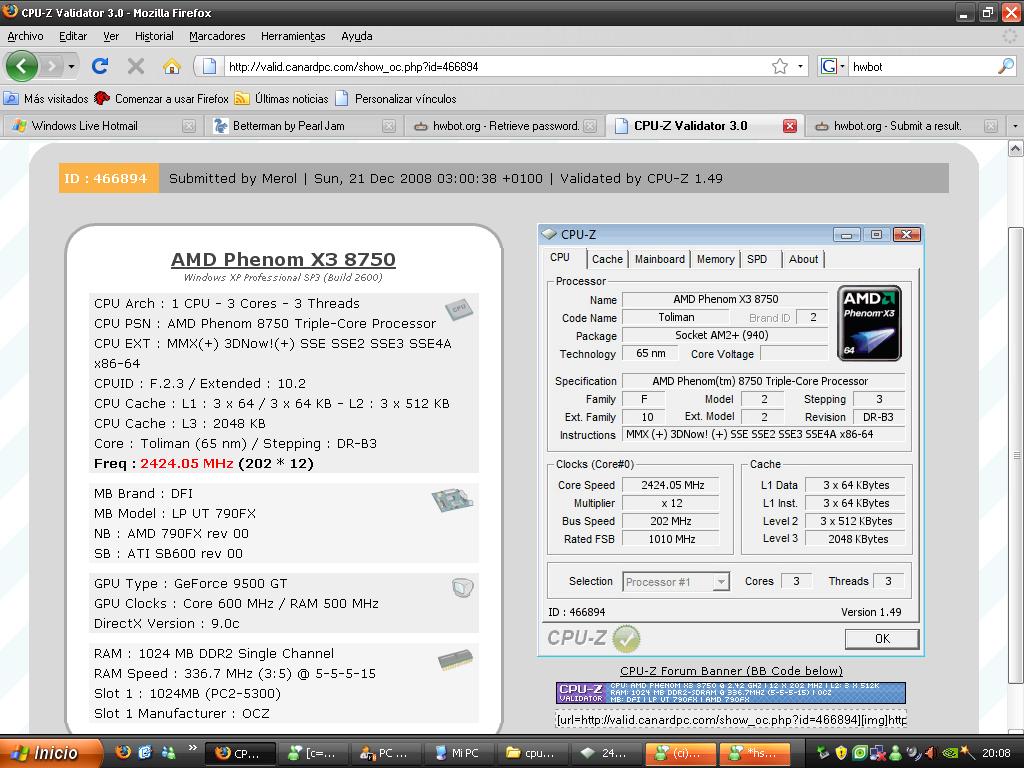Click the CPU chip icon in specs
The height and width of the screenshot is (768, 1024).
coord(459,308)
